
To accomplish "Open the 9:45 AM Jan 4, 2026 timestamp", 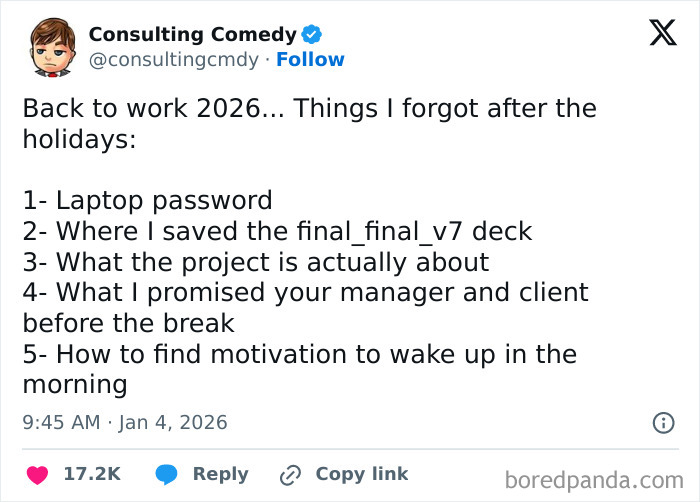I will pos(125,423).
